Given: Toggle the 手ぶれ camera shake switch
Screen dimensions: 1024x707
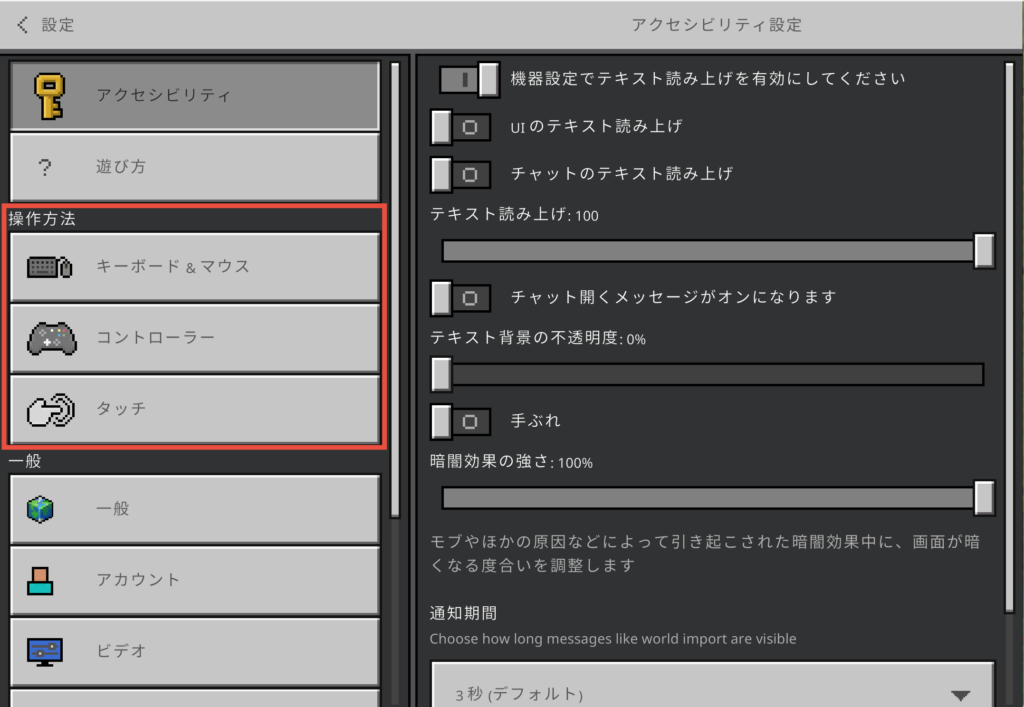Looking at the screenshot, I should [x=461, y=421].
